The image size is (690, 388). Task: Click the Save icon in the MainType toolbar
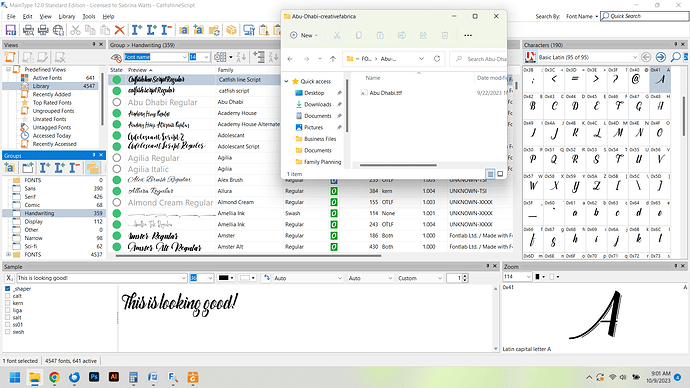point(11,30)
